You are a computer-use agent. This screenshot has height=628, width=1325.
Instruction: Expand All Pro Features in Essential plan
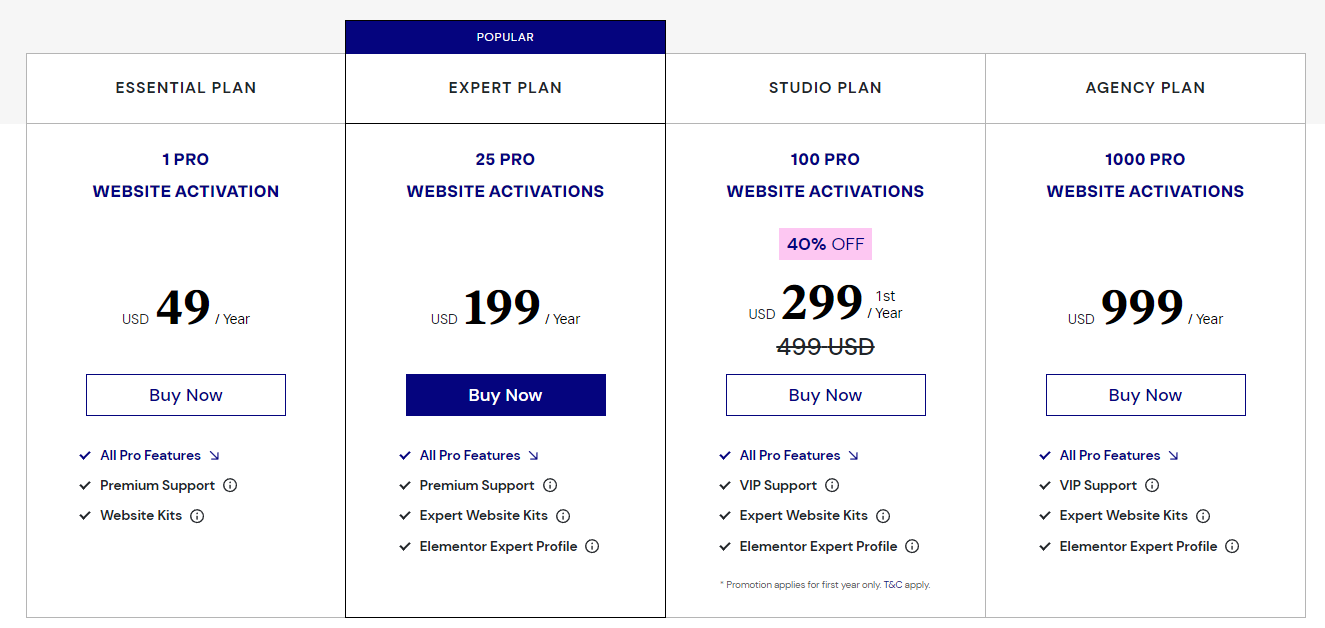coord(160,455)
